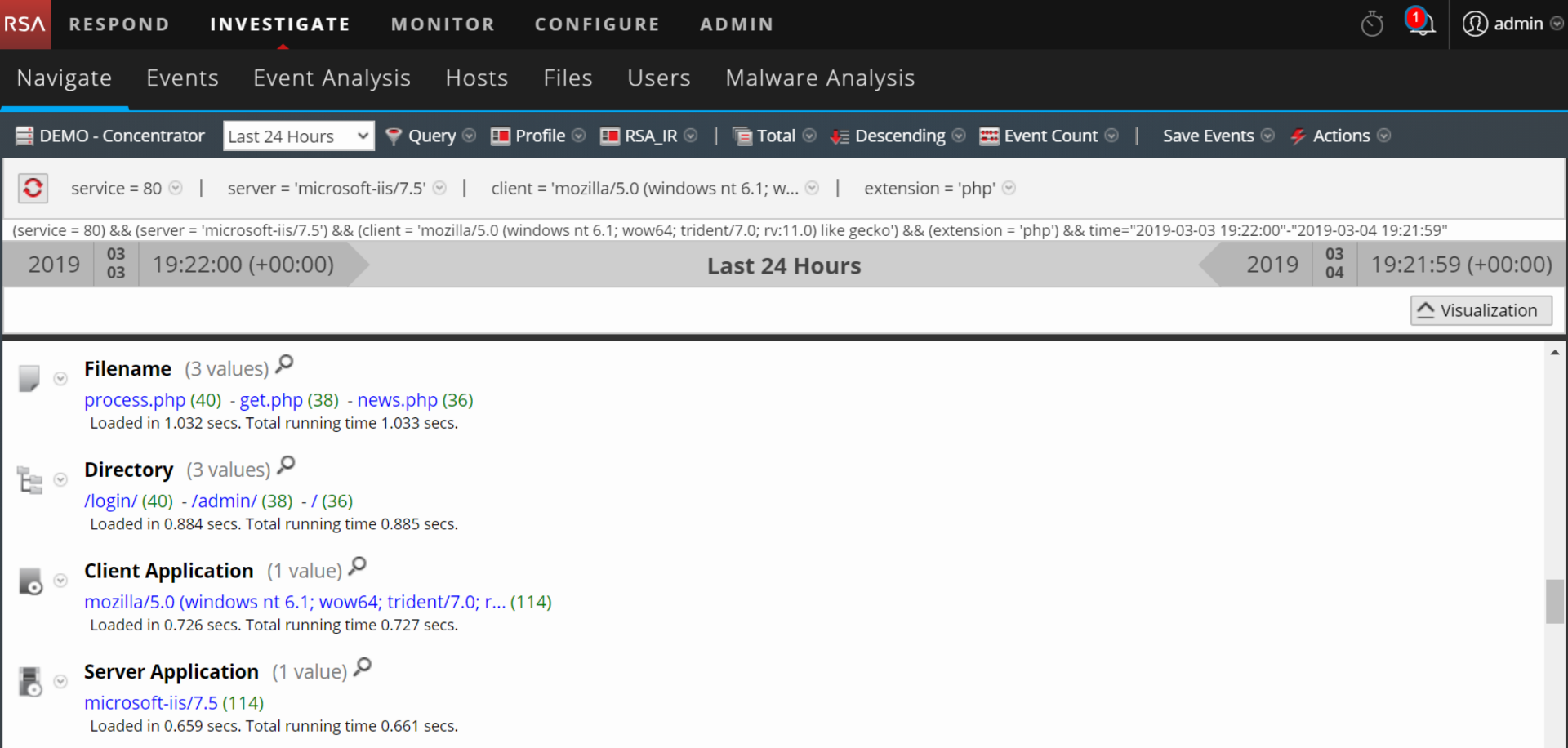Search Server Application values with magnifier

click(363, 668)
